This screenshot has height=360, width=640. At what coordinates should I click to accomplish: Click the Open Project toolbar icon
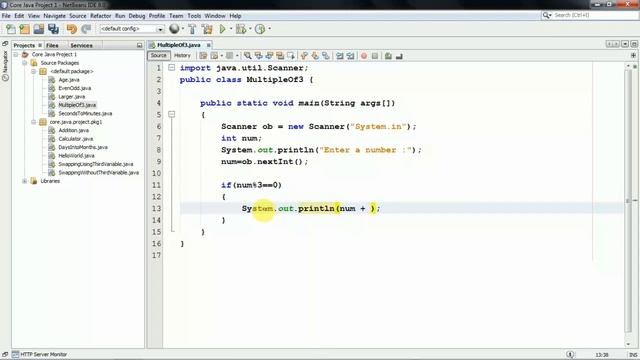click(39, 29)
